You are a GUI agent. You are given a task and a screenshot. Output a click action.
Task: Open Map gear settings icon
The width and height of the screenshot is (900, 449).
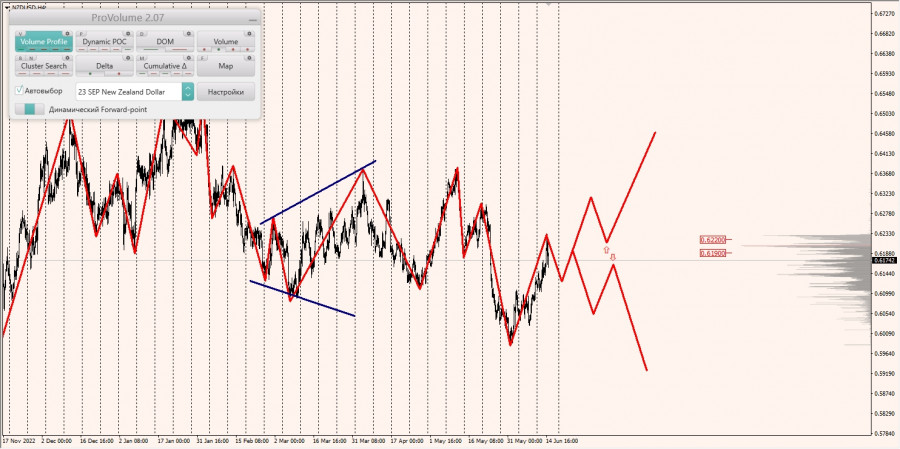249,58
